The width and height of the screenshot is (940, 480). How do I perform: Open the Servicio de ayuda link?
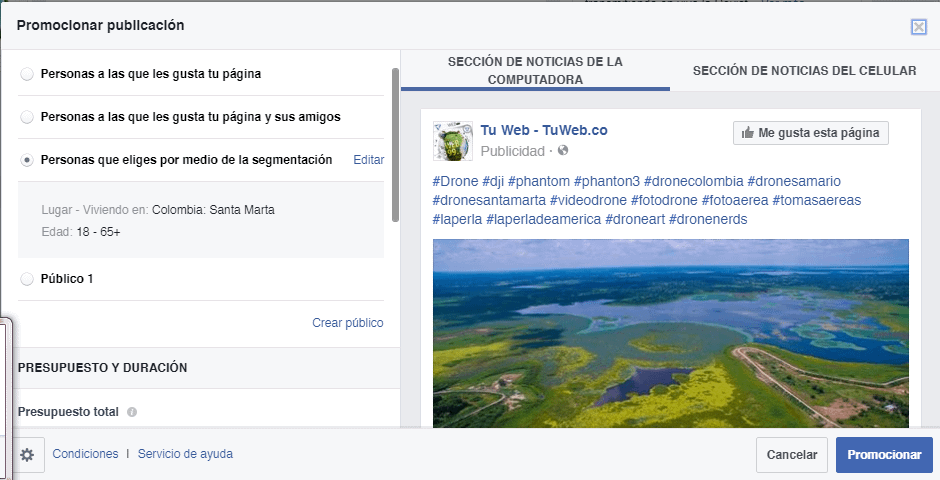coord(185,454)
